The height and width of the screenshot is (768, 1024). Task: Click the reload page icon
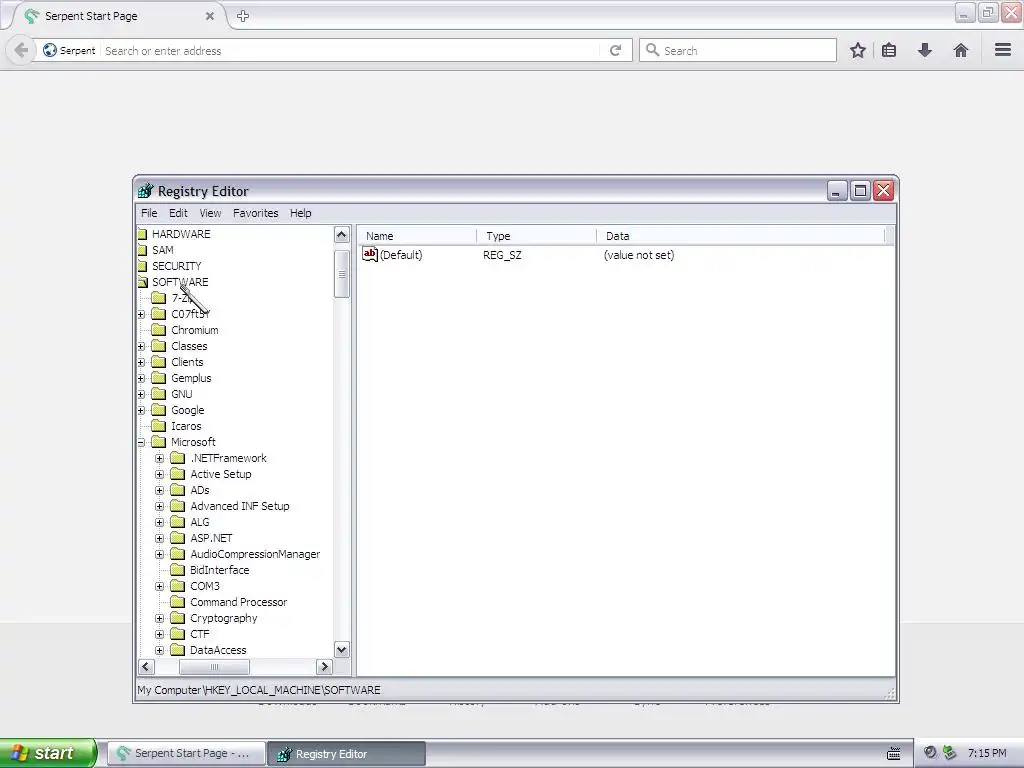click(615, 50)
